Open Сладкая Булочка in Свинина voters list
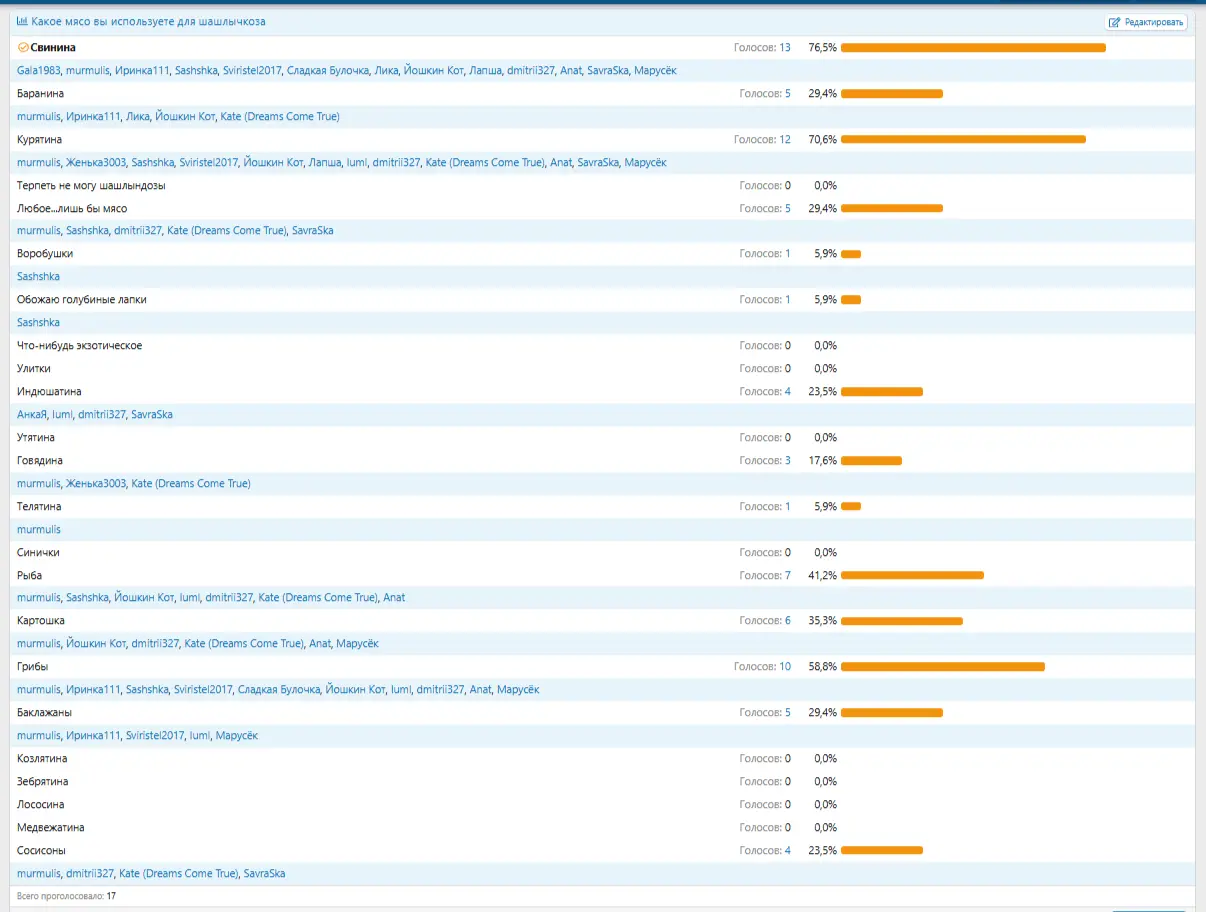Image resolution: width=1206 pixels, height=912 pixels. (x=327, y=70)
